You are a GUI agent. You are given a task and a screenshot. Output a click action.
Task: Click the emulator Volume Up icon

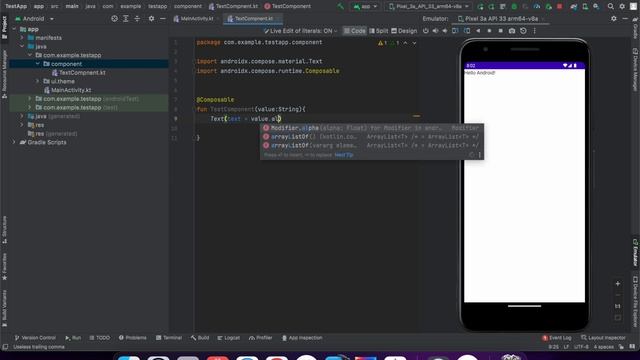435,31
